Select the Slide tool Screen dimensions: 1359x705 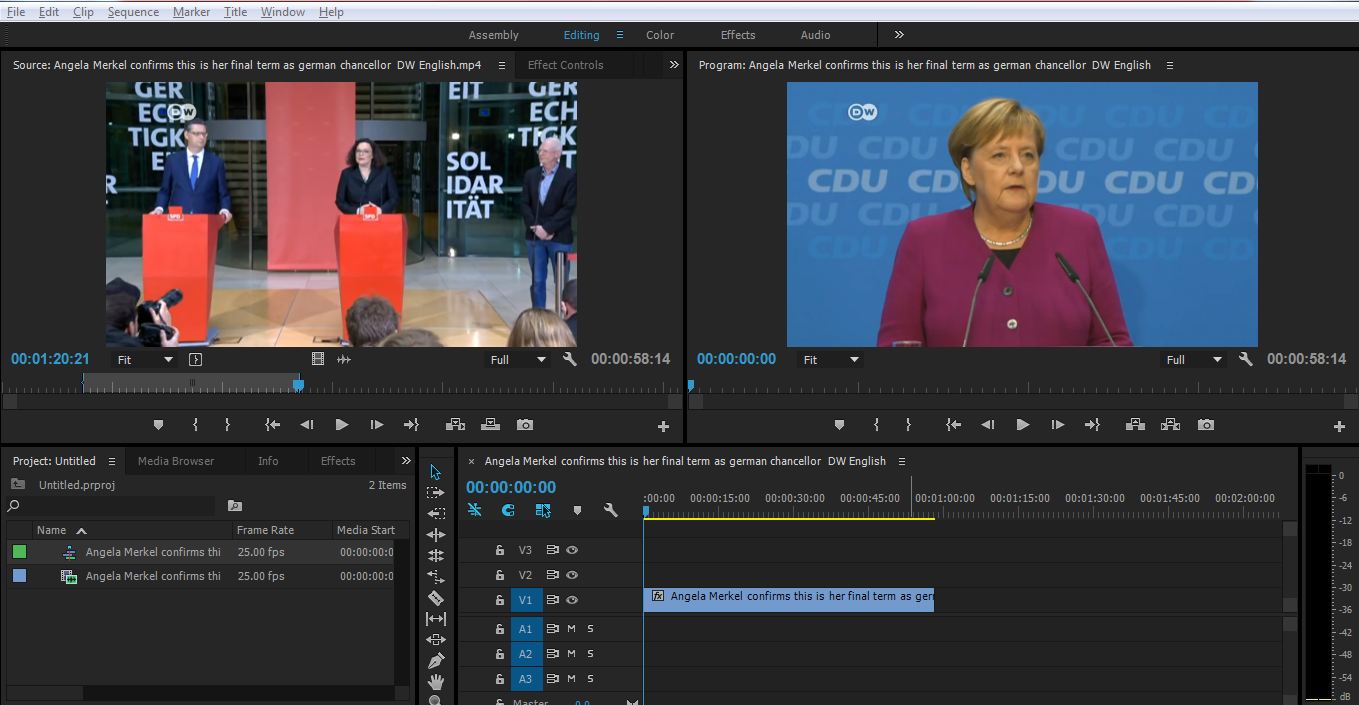[435, 639]
